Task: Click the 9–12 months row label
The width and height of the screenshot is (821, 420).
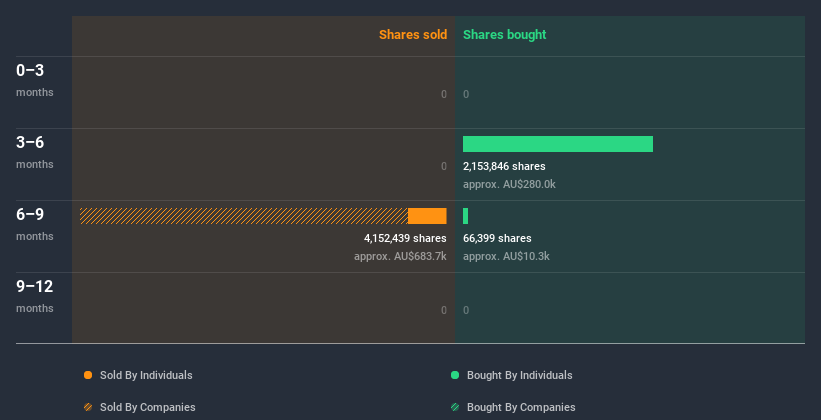Action: pos(35,296)
